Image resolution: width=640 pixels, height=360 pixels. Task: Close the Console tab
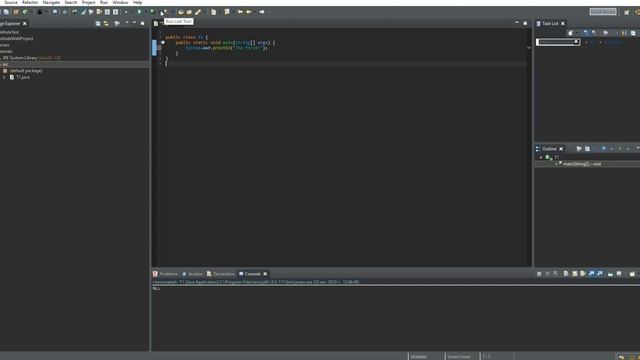click(265, 274)
